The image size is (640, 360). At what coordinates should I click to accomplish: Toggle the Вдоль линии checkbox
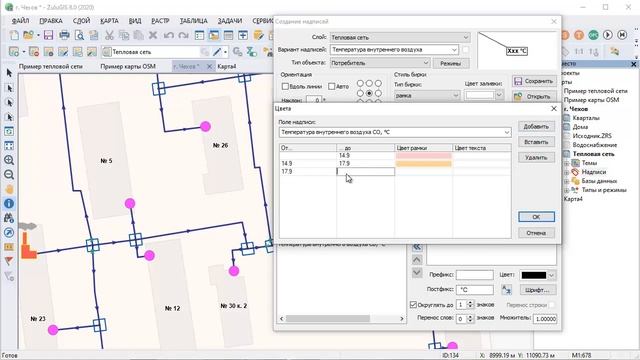[x=285, y=87]
